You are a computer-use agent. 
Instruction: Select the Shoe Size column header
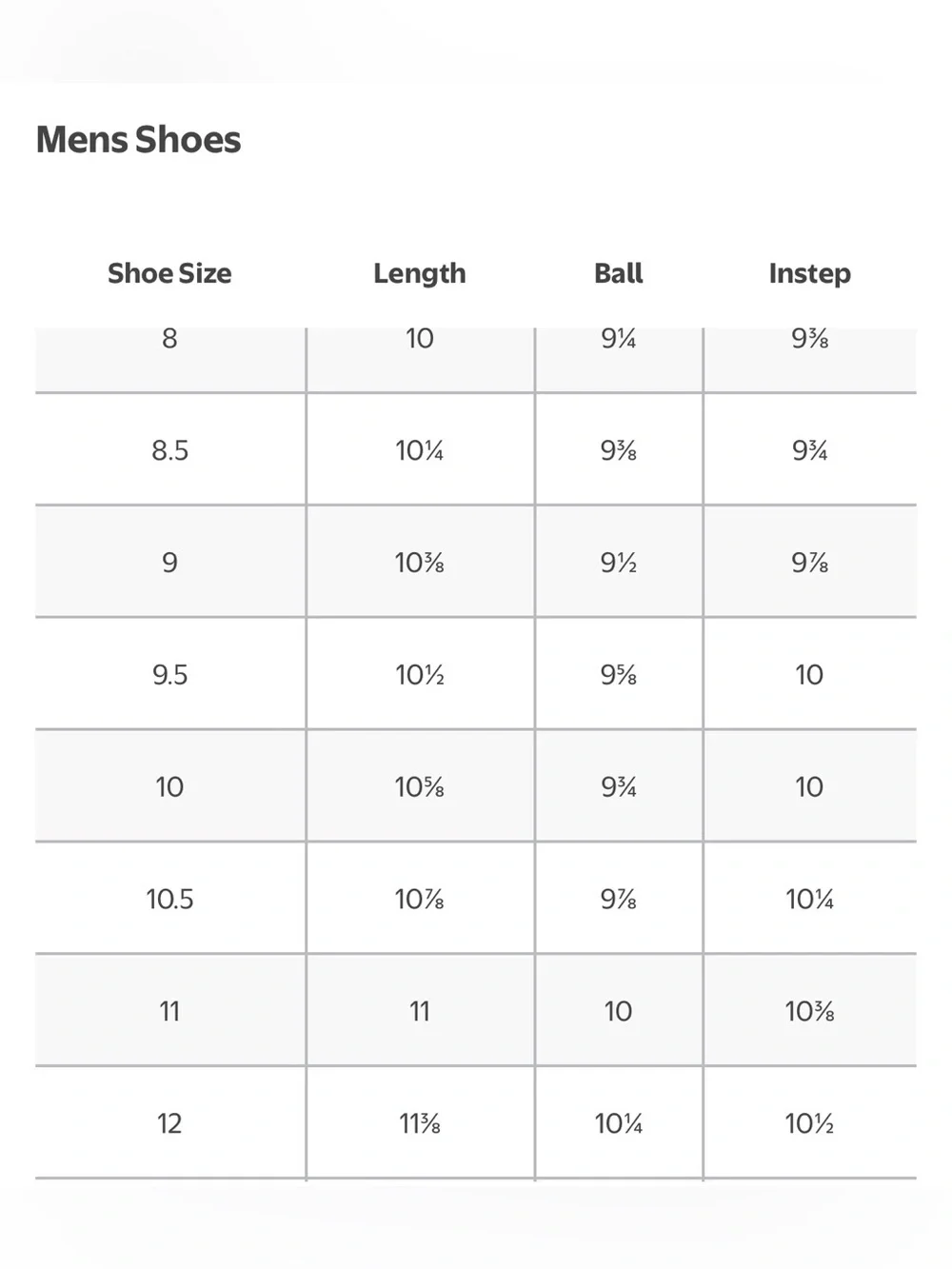pyautogui.click(x=169, y=273)
